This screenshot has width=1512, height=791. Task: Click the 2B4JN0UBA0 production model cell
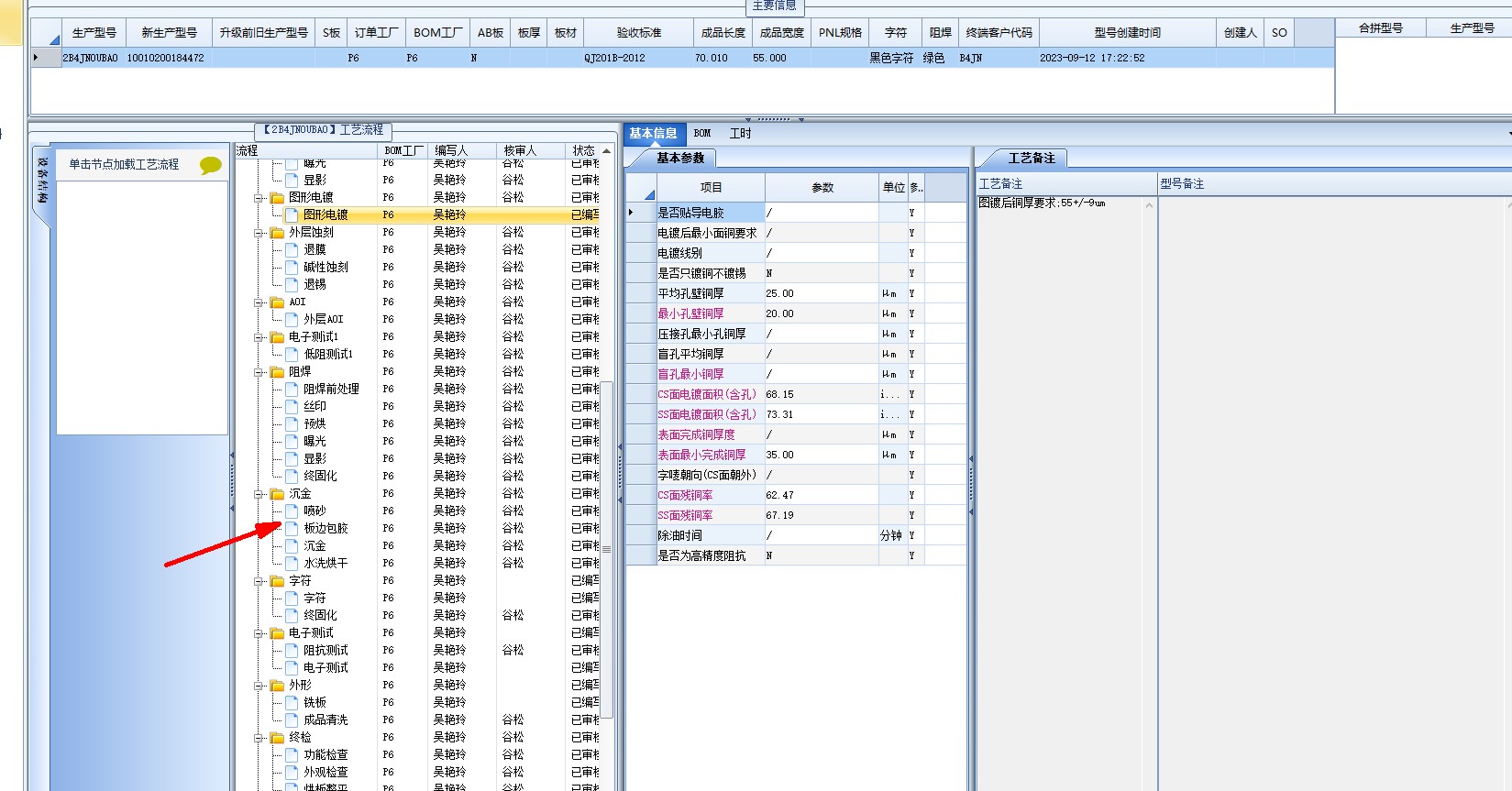[x=90, y=58]
